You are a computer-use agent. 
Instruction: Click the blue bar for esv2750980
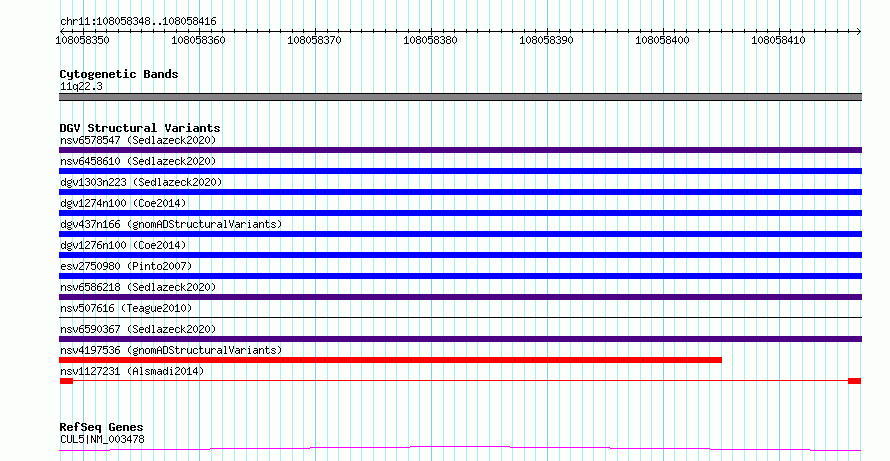tap(460, 276)
